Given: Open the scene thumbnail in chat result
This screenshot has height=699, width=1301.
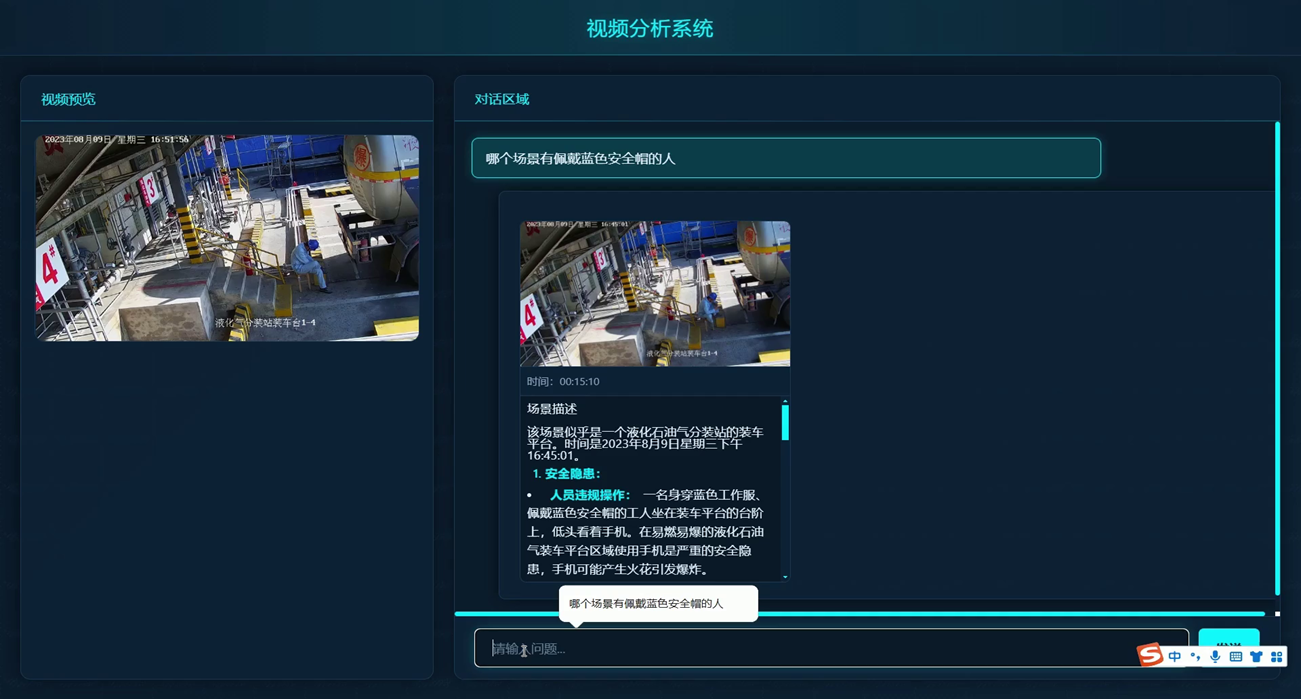Looking at the screenshot, I should [x=654, y=293].
